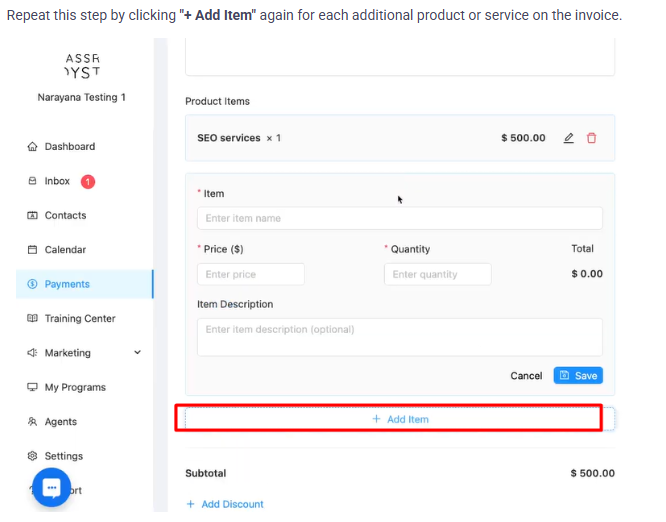Open the chat widget bubble
666x522 pixels.
[x=51, y=487]
